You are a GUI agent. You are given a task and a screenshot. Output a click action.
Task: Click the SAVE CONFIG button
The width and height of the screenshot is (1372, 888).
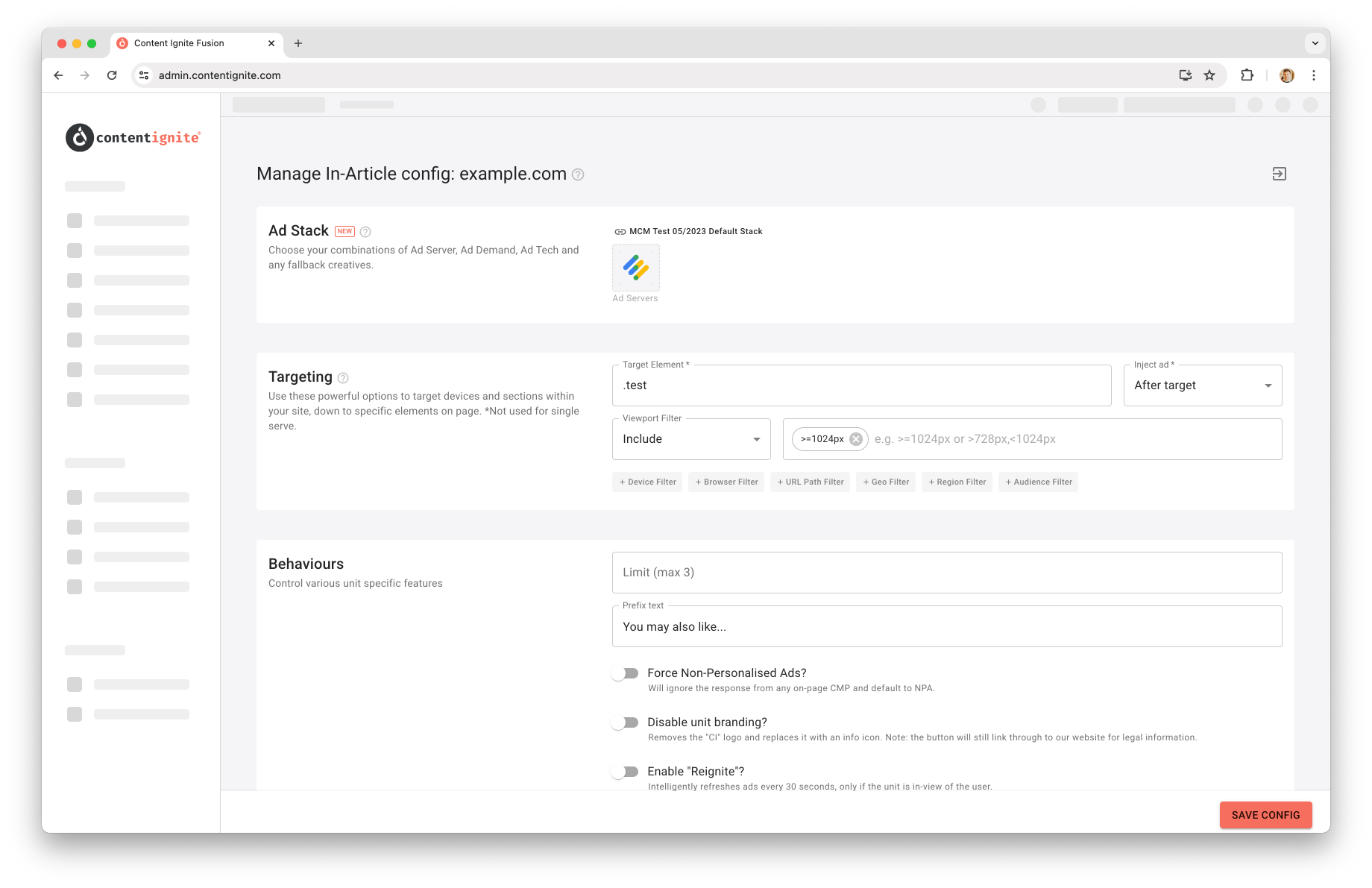click(1265, 815)
